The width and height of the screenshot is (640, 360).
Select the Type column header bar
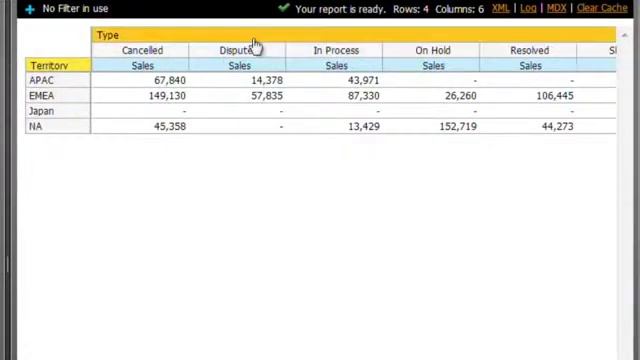coord(353,35)
